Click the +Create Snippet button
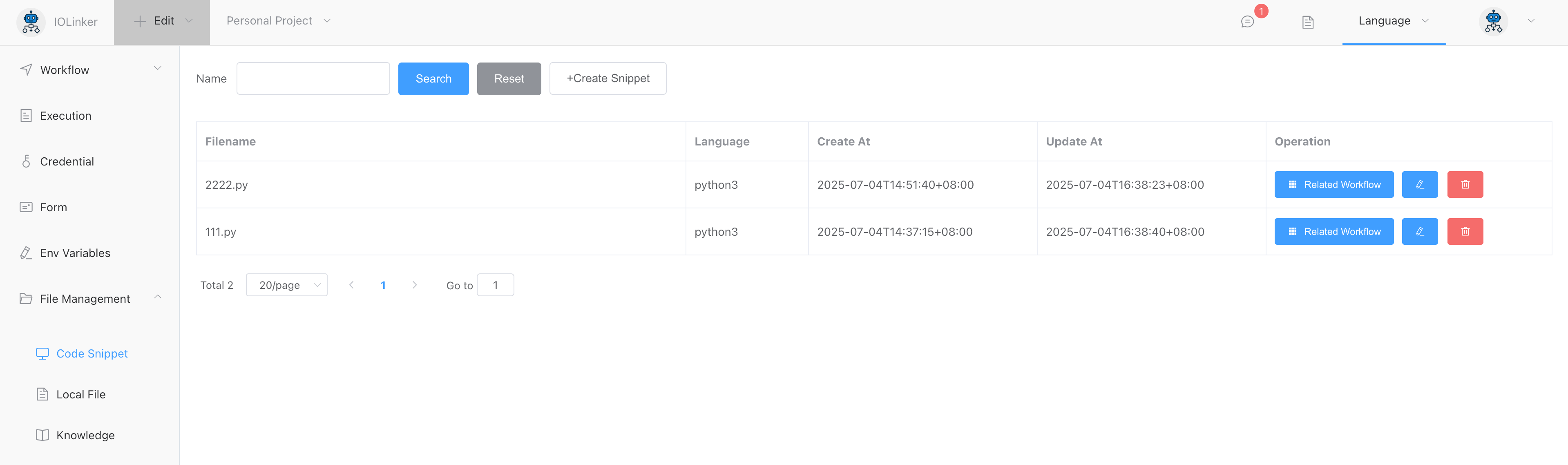 608,78
